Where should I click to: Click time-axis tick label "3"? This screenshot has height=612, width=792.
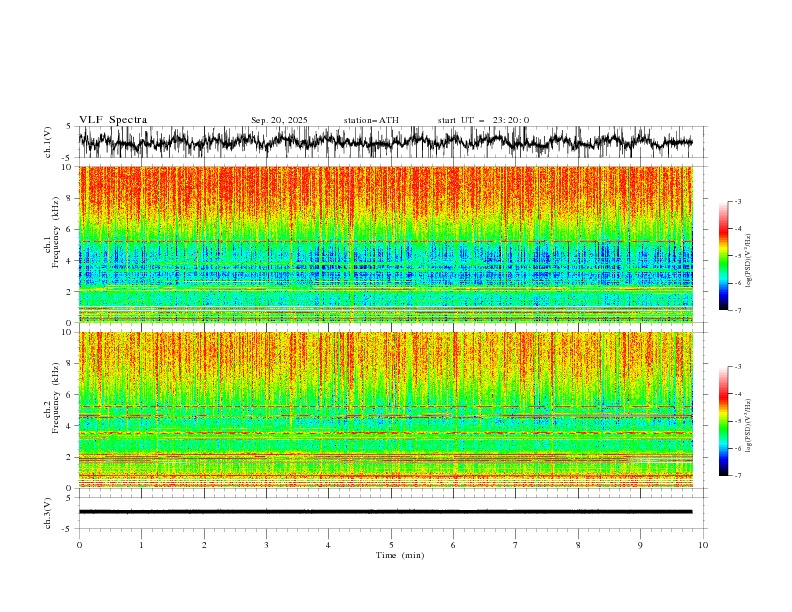pyautogui.click(x=266, y=545)
